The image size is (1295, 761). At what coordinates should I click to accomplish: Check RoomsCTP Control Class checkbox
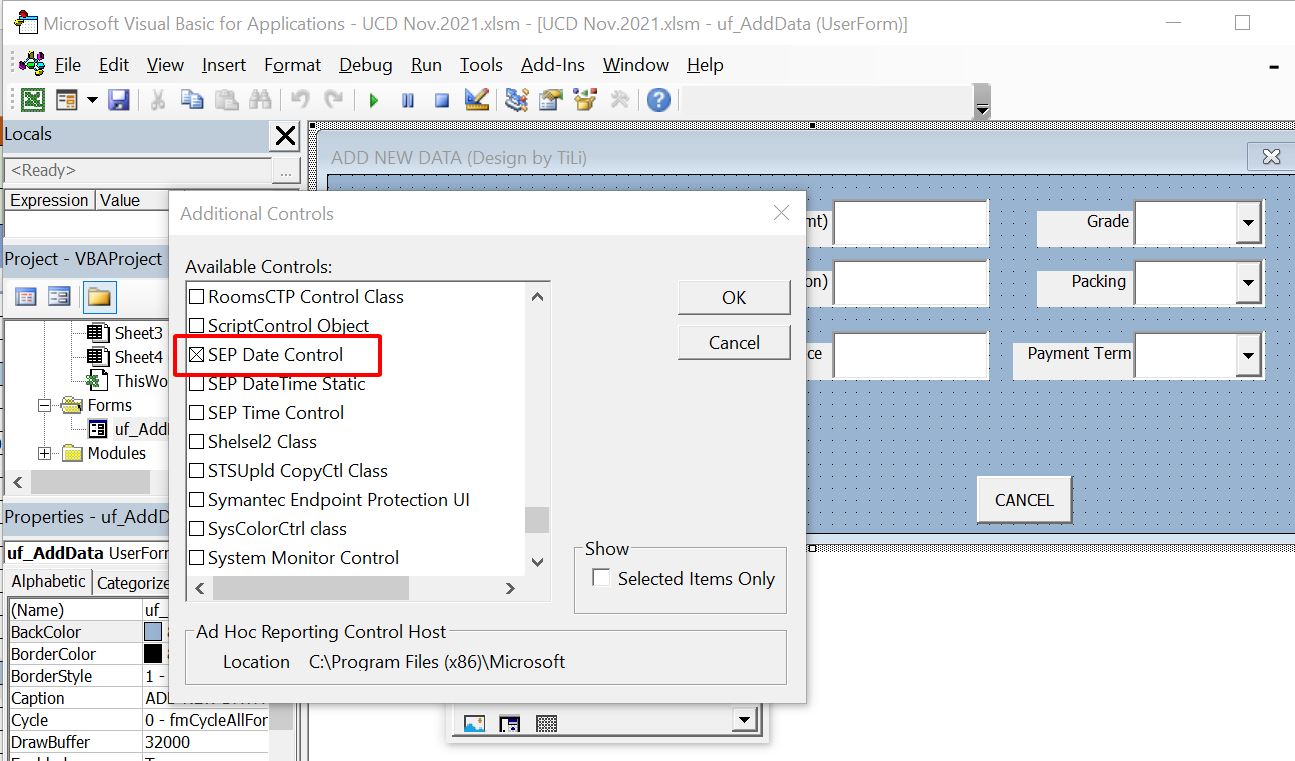point(197,297)
